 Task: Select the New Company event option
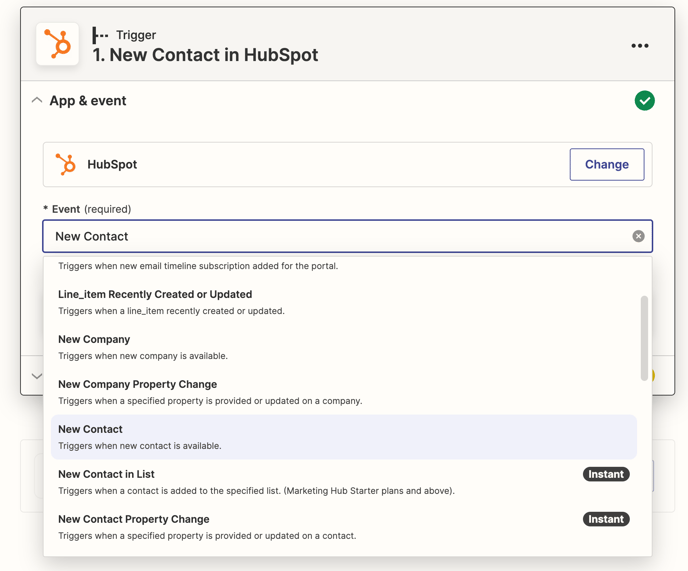click(344, 347)
